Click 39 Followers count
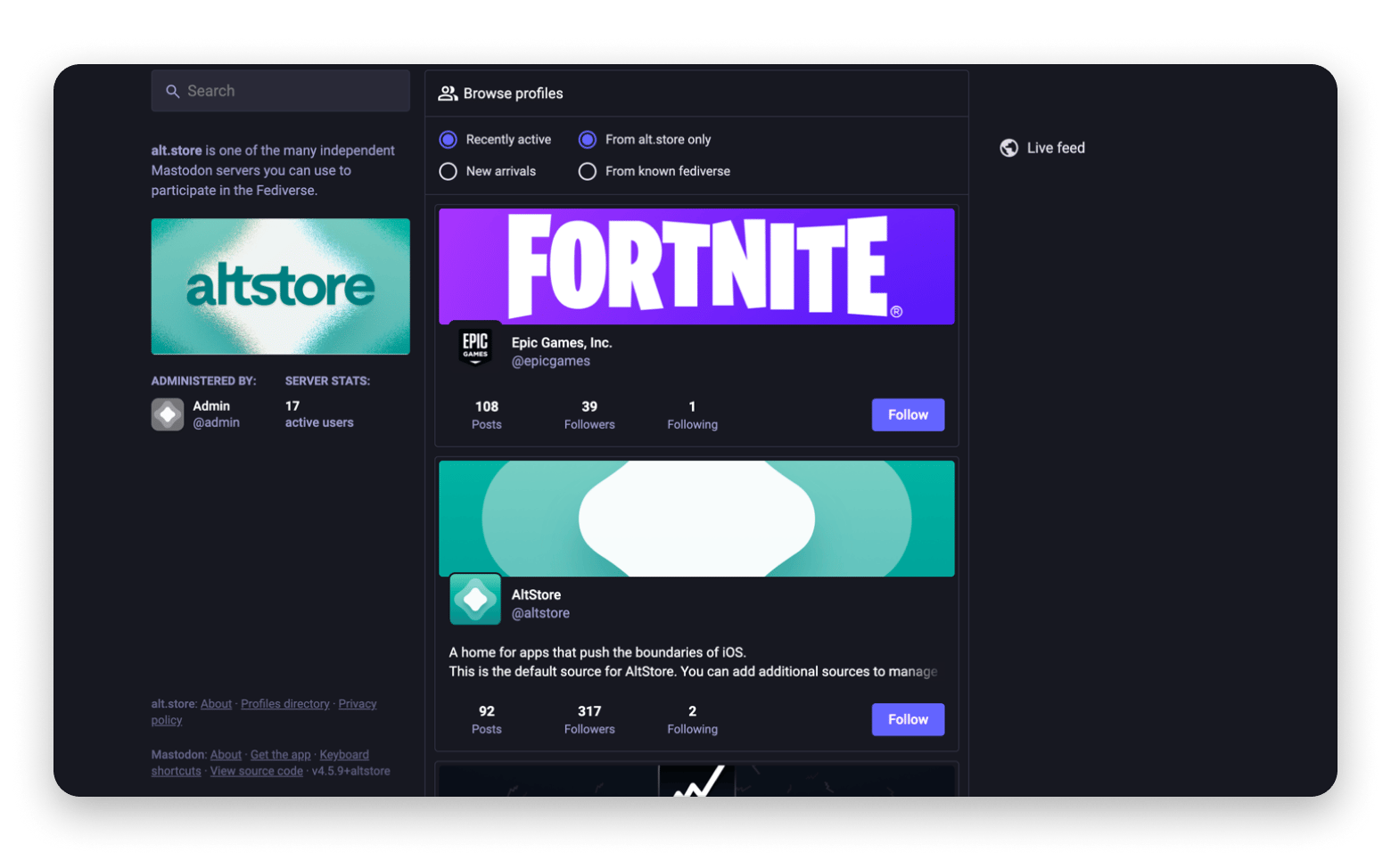This screenshot has width=1391, height=868. pyautogui.click(x=589, y=415)
